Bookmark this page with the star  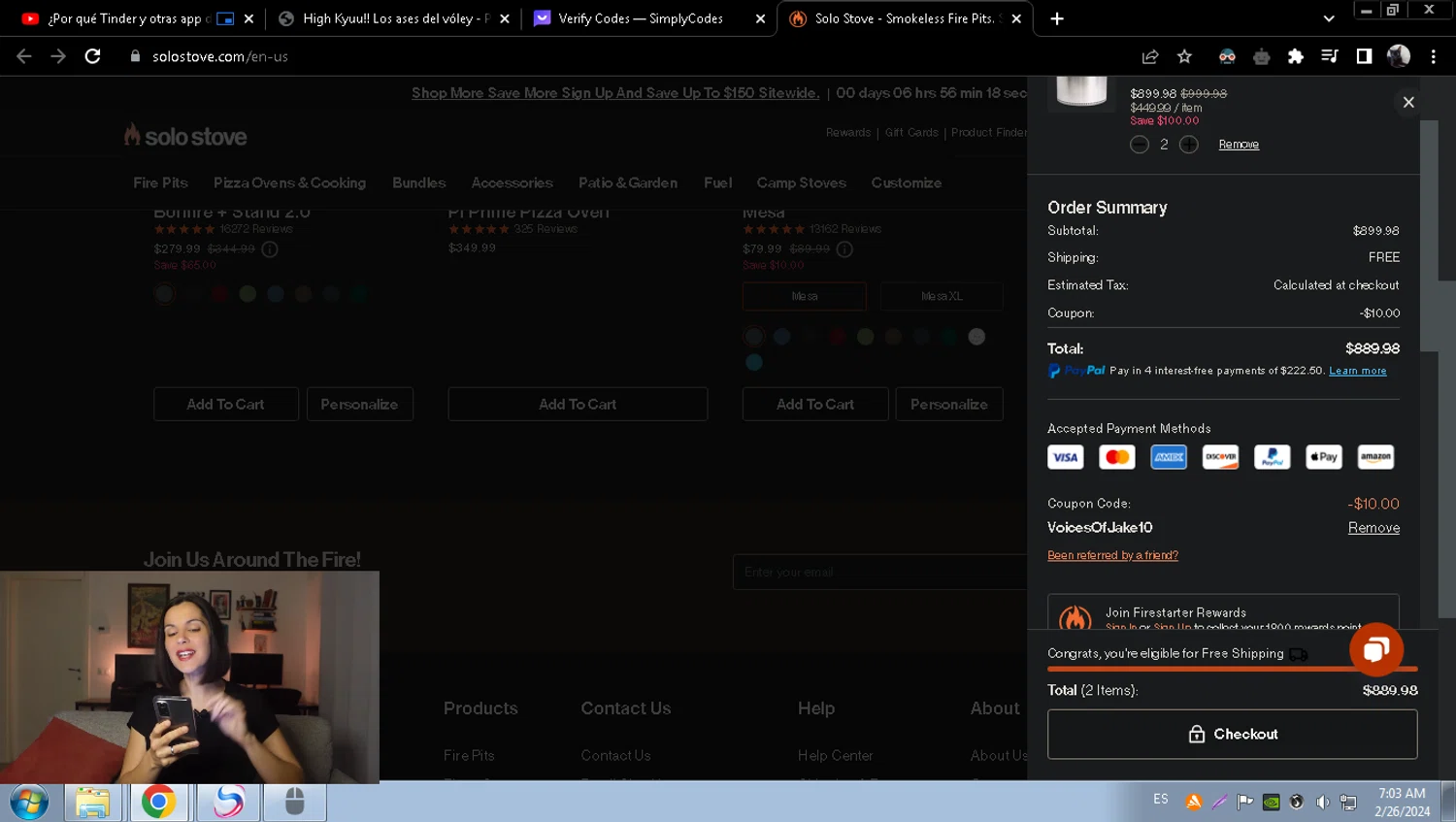(x=1184, y=56)
